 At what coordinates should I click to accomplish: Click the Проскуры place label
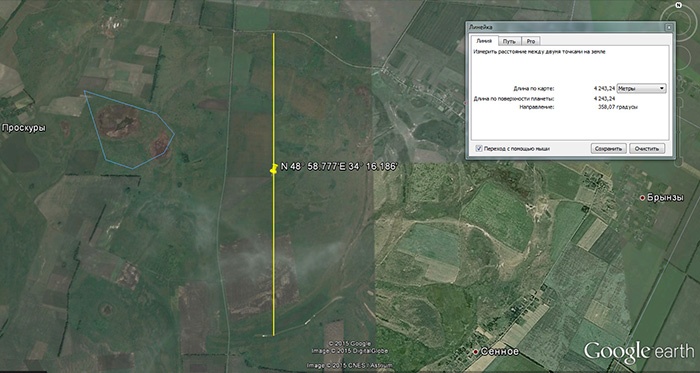pos(24,128)
